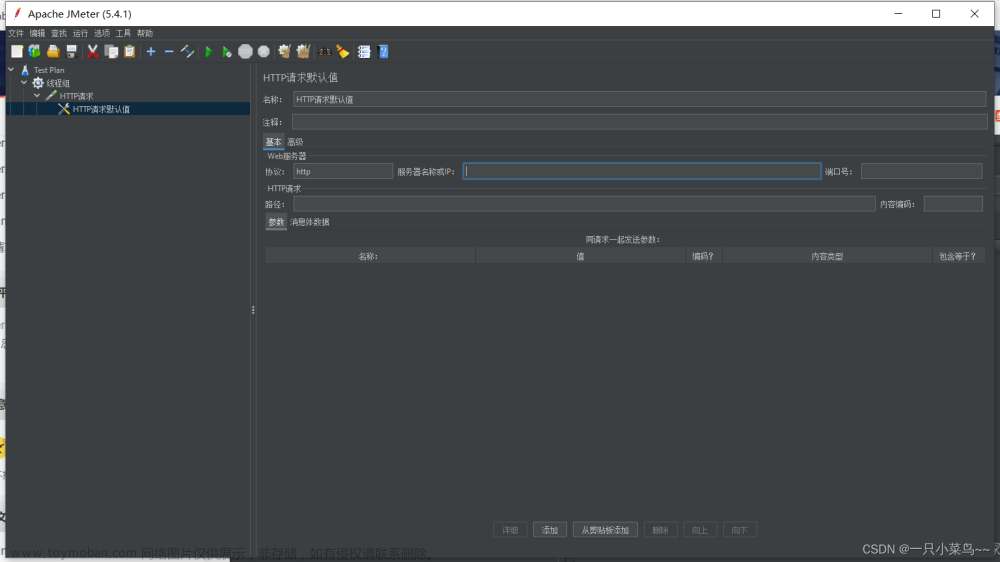This screenshot has width=1000, height=562.
Task: Open the 编辑 menu
Action: tap(38, 33)
